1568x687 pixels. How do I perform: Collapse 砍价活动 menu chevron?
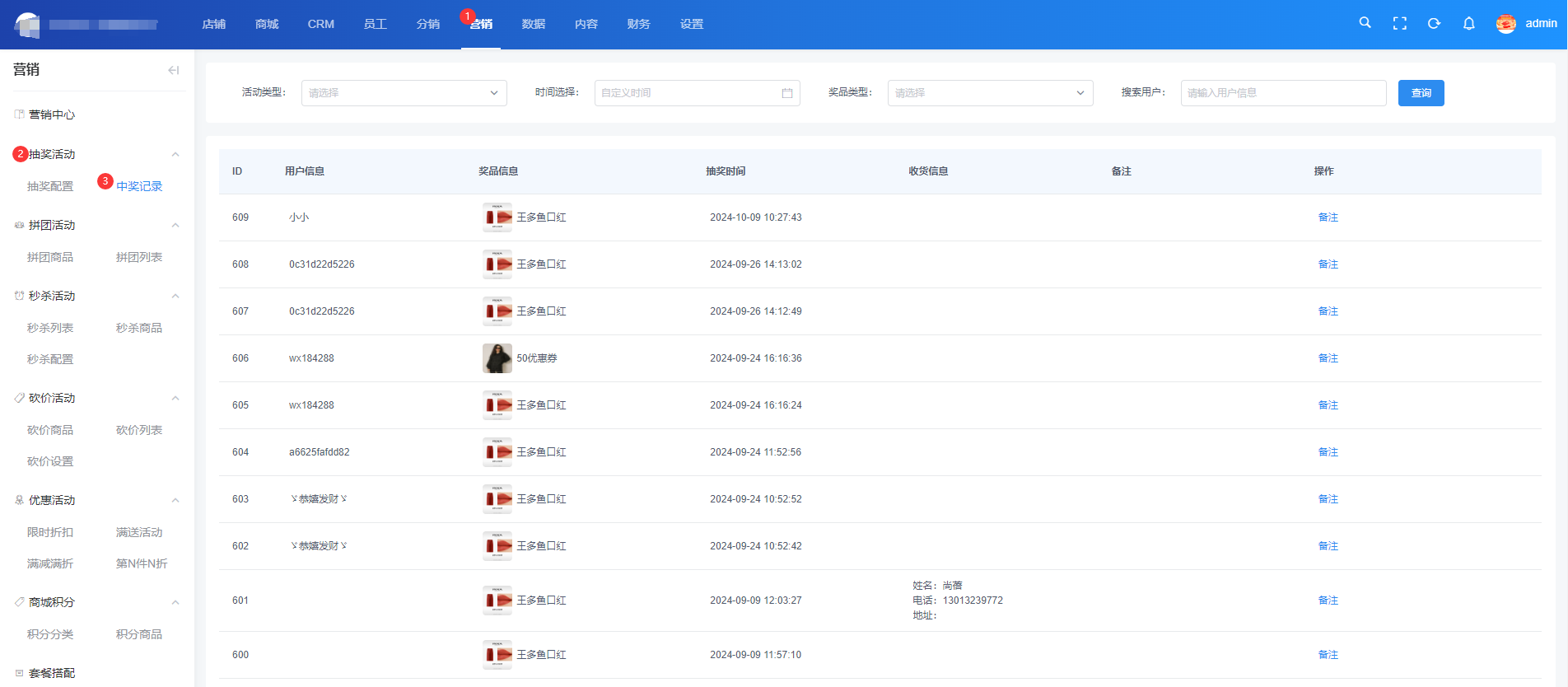coord(175,398)
